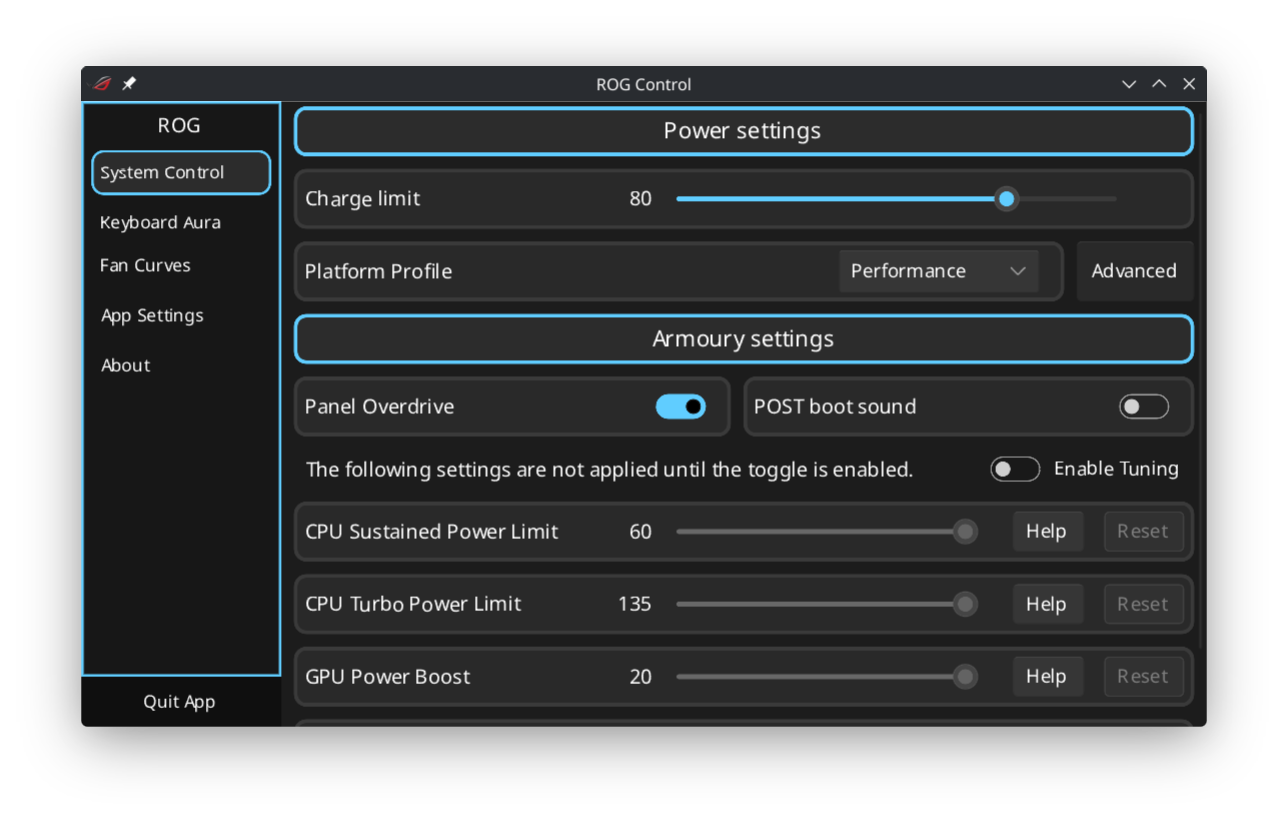1288x823 pixels.
Task: Open the Platform Profile Performance dropdown
Action: [x=938, y=271]
